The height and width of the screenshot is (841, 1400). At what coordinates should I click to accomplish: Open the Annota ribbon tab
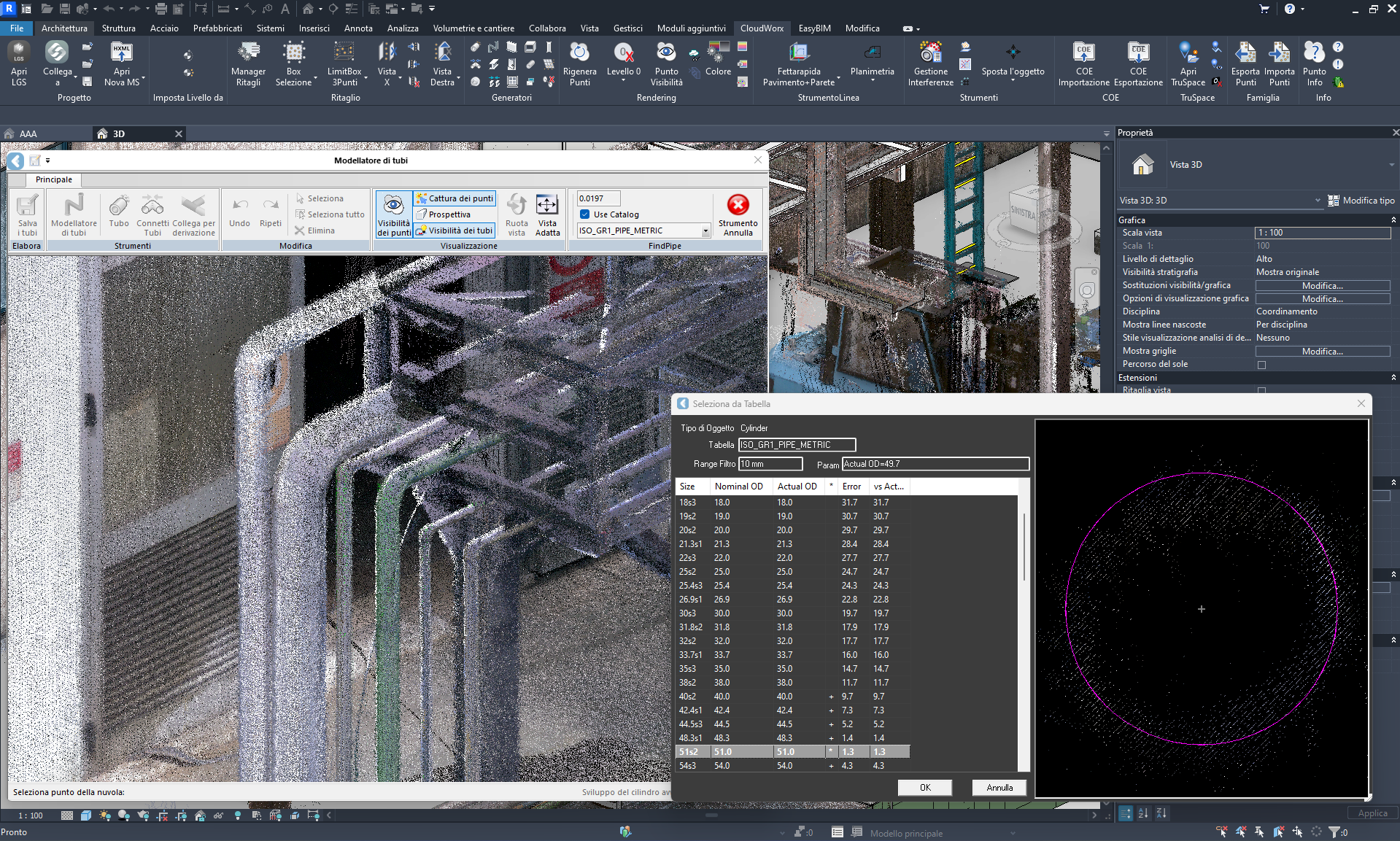pos(358,28)
